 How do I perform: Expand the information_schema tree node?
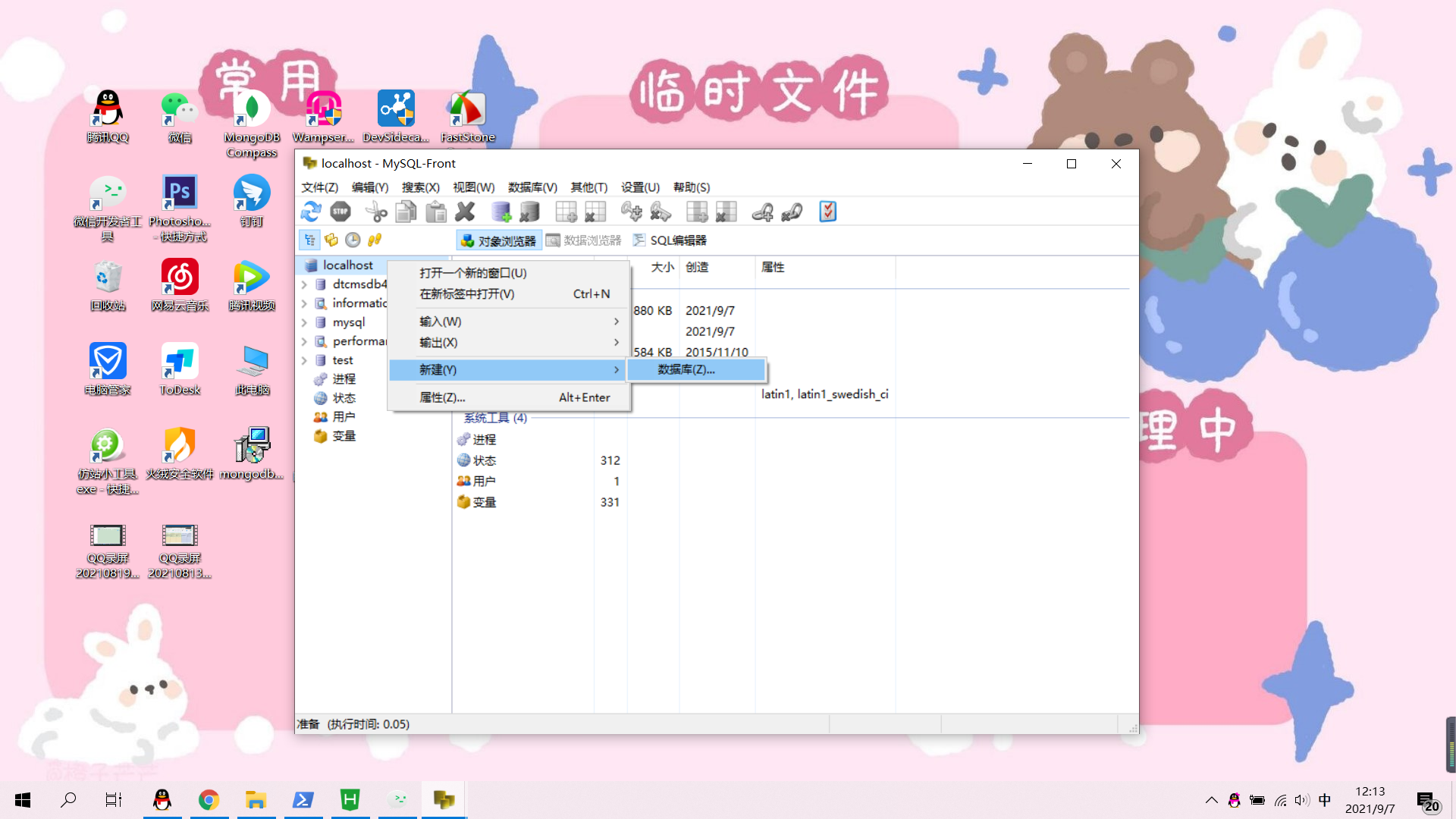coord(305,303)
